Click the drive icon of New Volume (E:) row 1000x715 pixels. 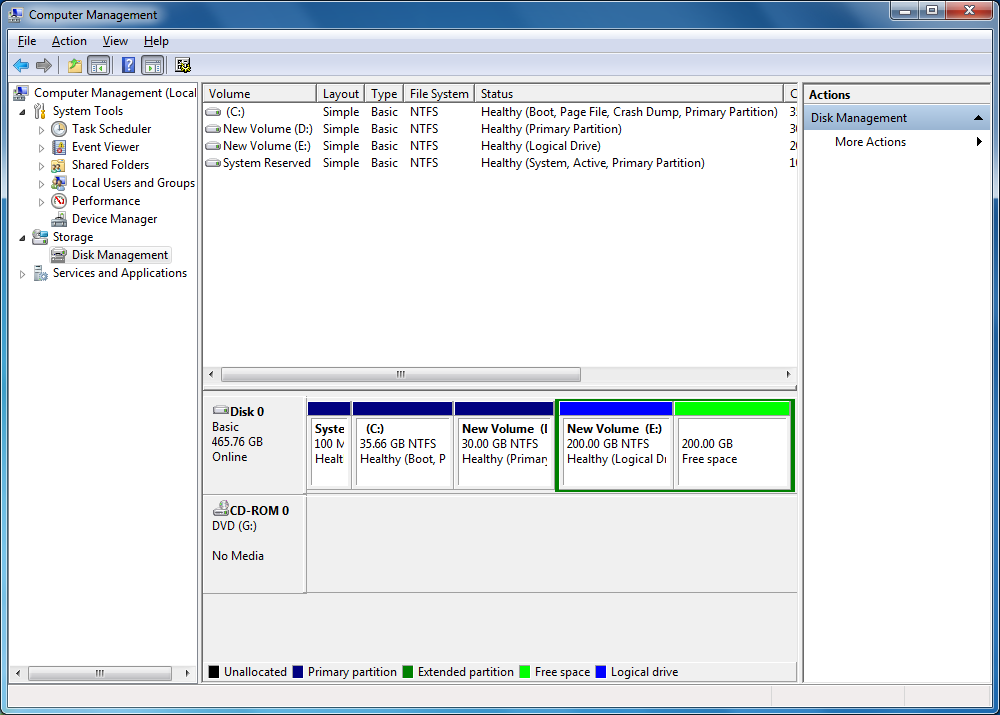[x=213, y=146]
